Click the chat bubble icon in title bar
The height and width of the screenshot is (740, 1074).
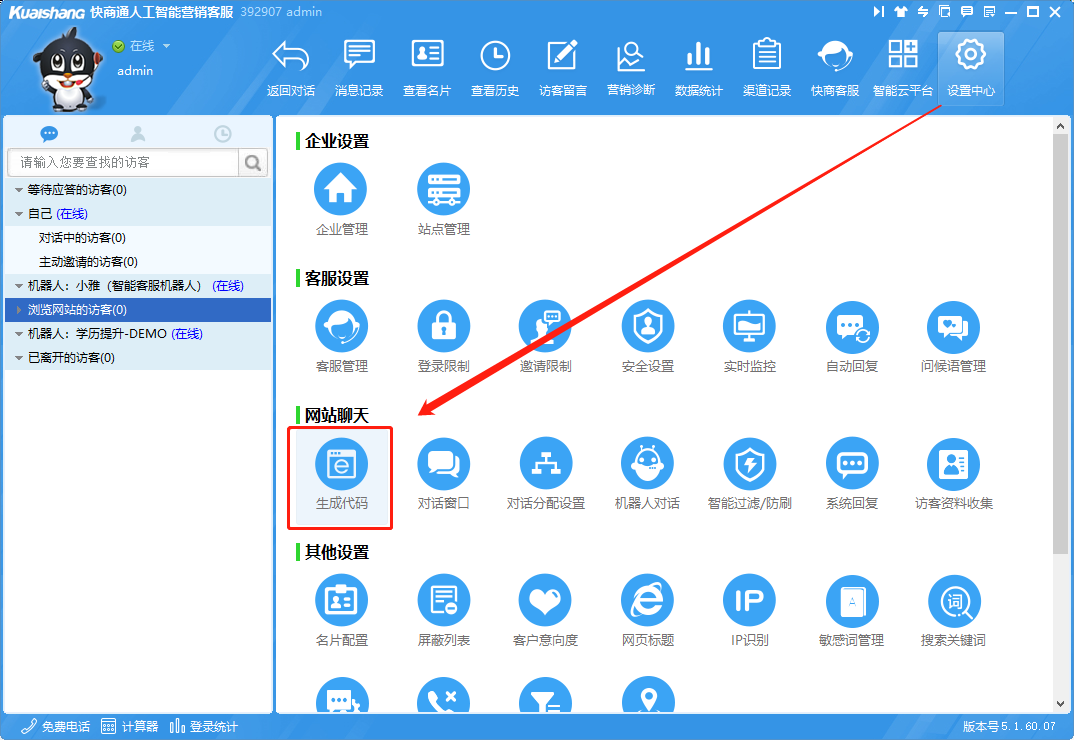point(966,12)
